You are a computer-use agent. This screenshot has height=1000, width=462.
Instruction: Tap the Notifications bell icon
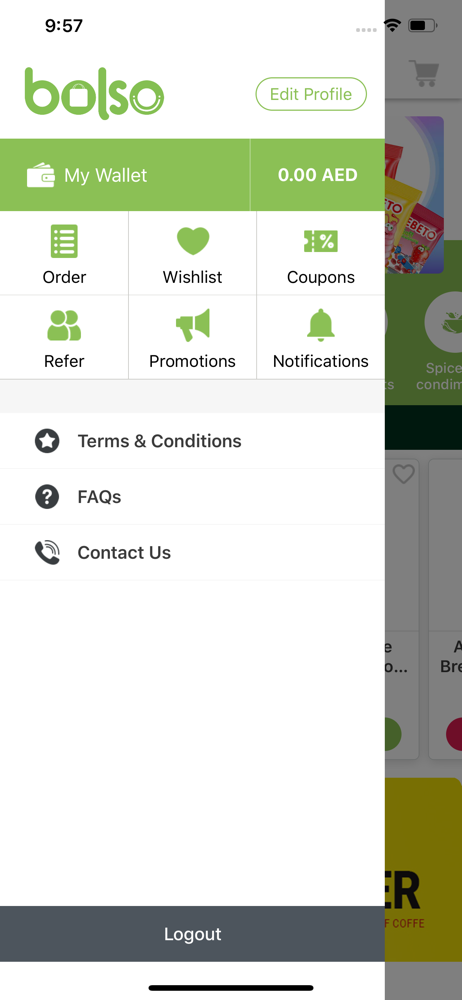320,325
